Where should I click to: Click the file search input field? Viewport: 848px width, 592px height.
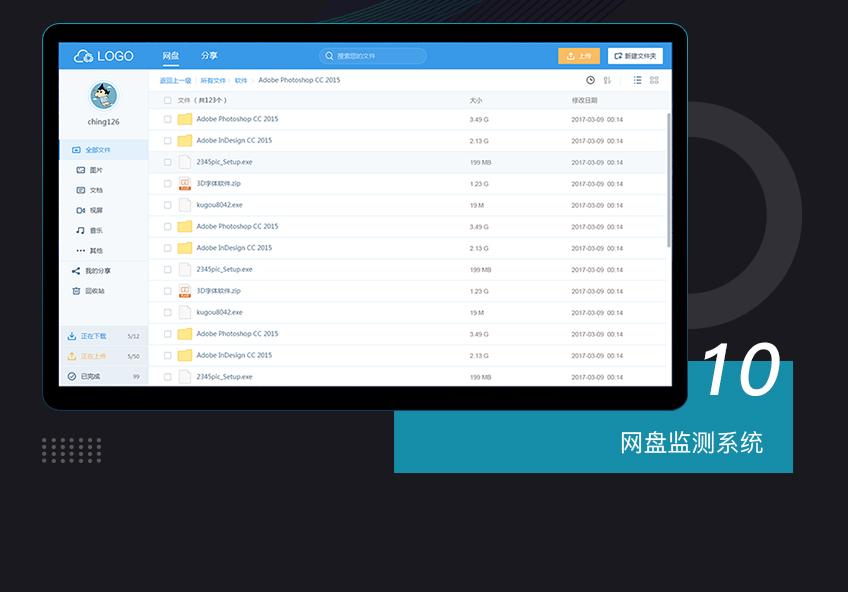click(x=373, y=56)
